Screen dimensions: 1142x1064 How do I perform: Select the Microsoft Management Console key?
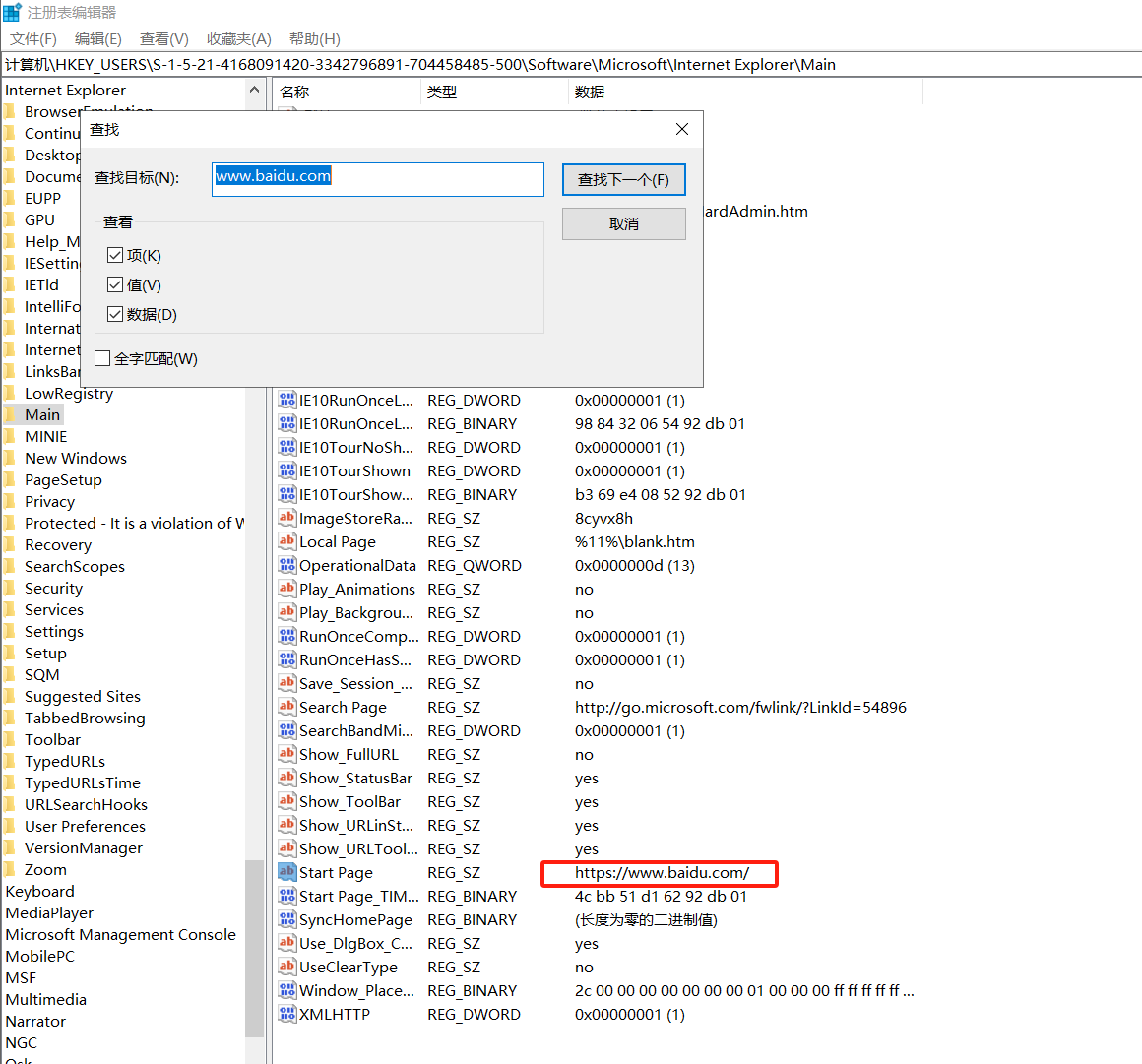pos(121,934)
